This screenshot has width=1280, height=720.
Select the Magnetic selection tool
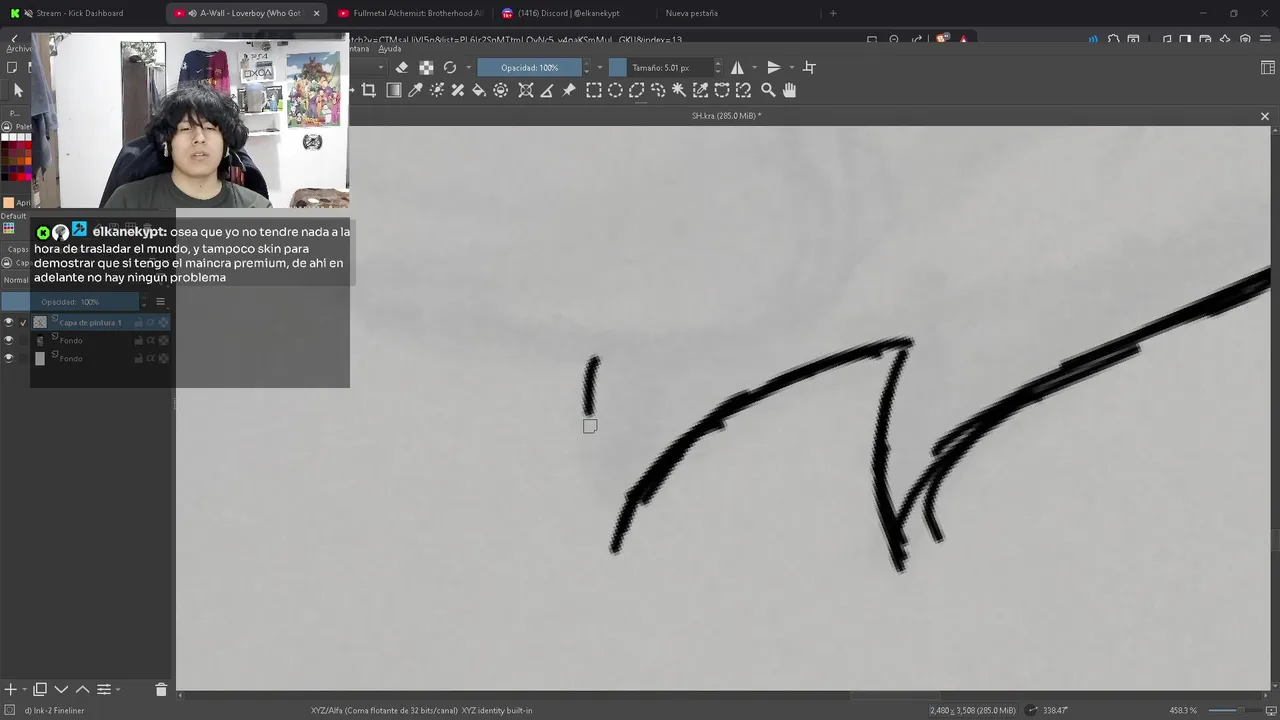pyautogui.click(x=743, y=90)
